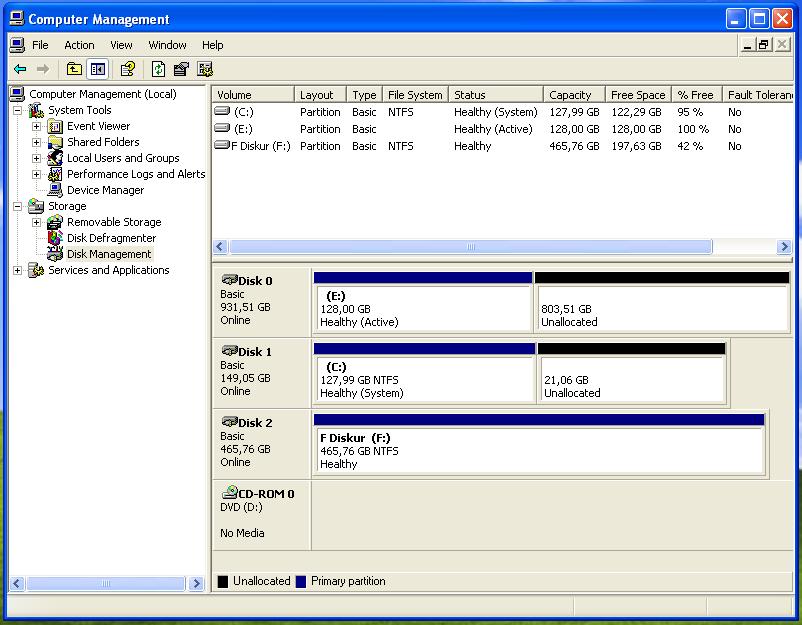Open Device Manager in the tree
The height and width of the screenshot is (625, 802).
pos(105,190)
